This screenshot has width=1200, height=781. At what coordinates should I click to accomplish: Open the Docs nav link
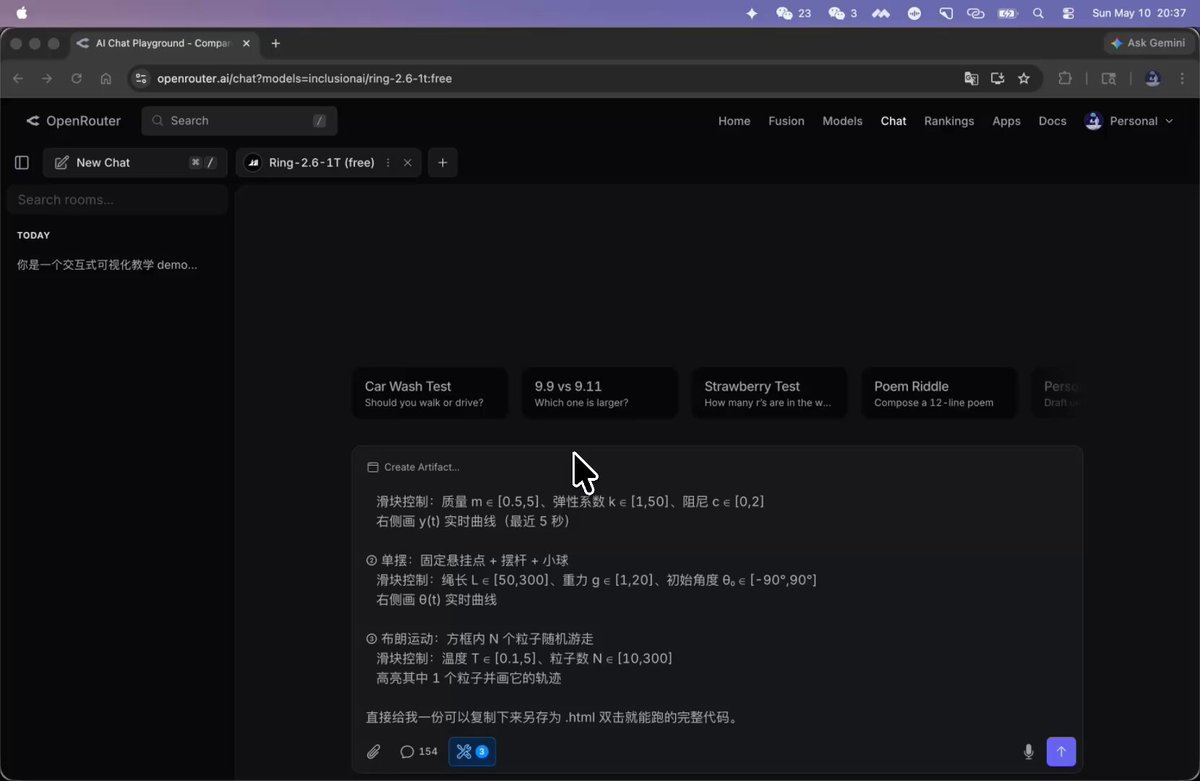(1052, 121)
